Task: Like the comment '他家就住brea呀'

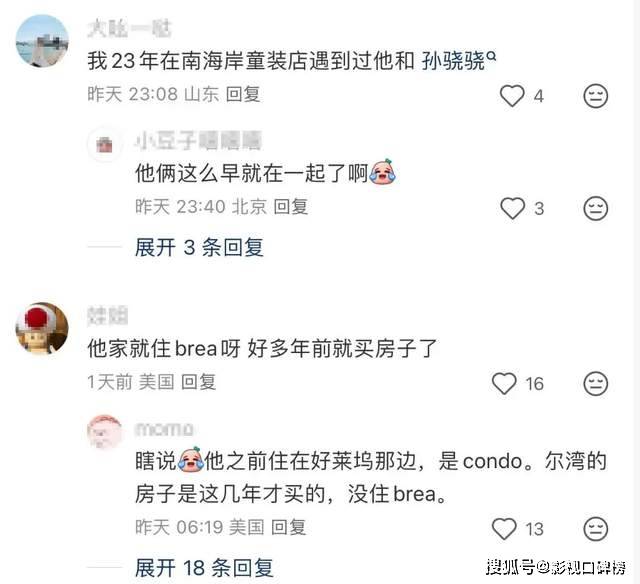Action: [504, 384]
